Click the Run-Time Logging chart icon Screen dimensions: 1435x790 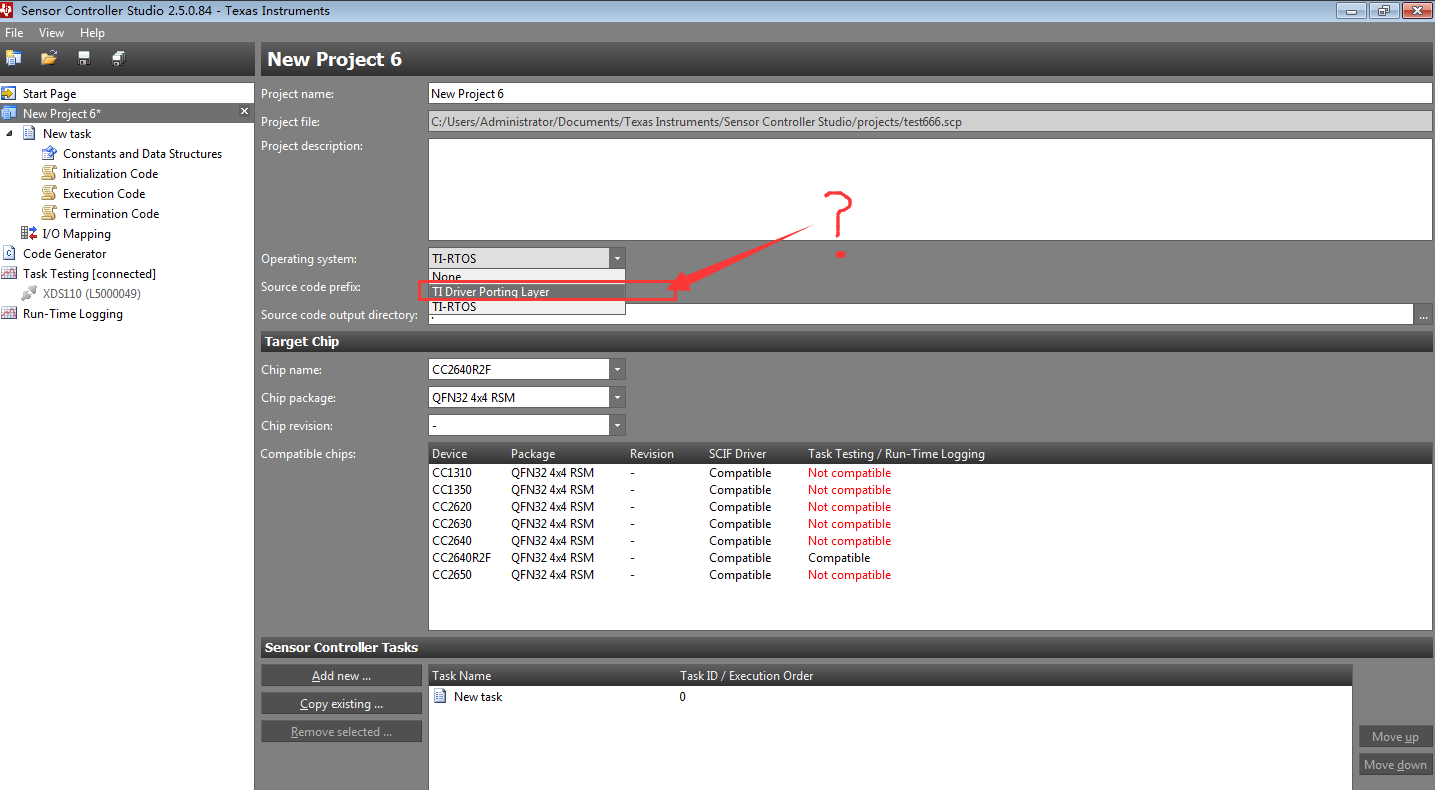pyautogui.click(x=10, y=313)
